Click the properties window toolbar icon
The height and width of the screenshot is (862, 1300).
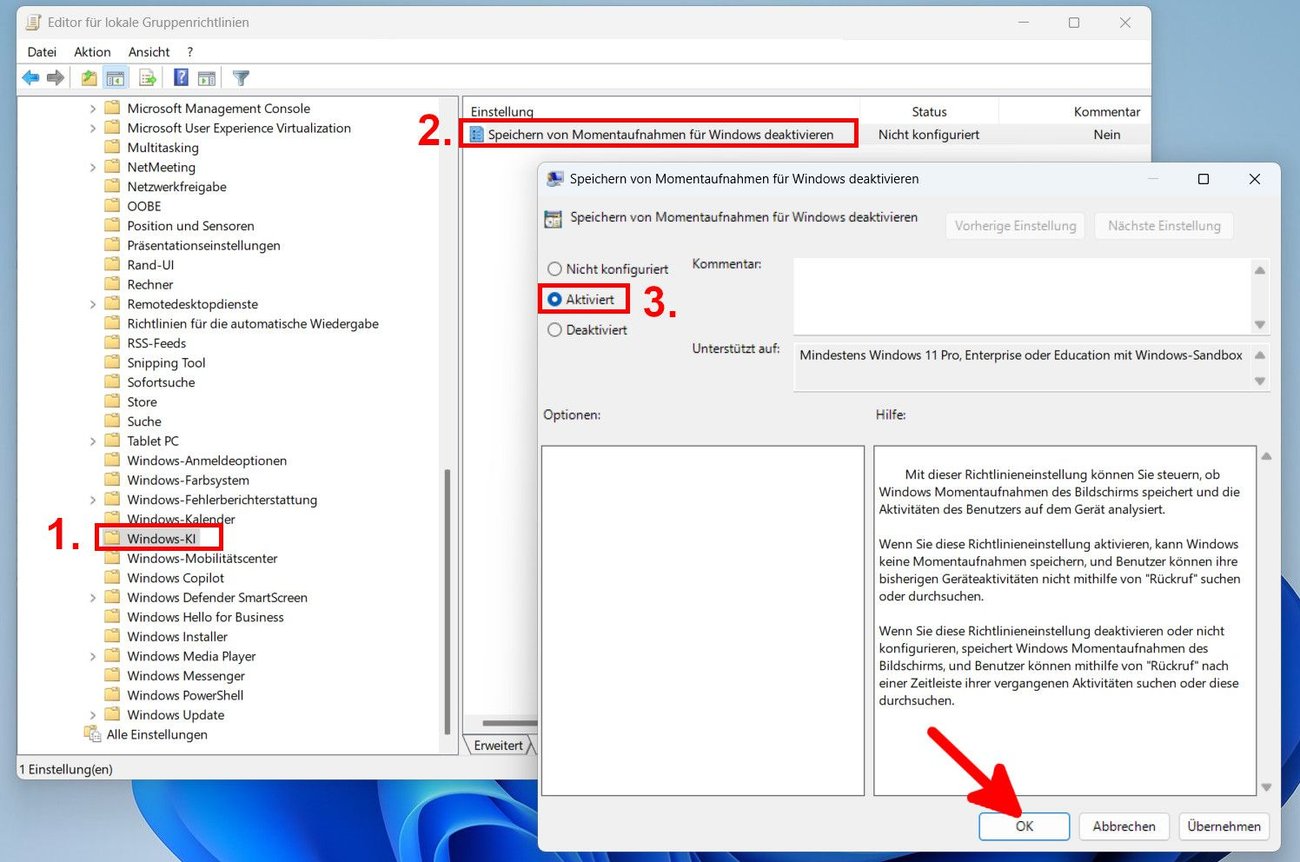[207, 77]
